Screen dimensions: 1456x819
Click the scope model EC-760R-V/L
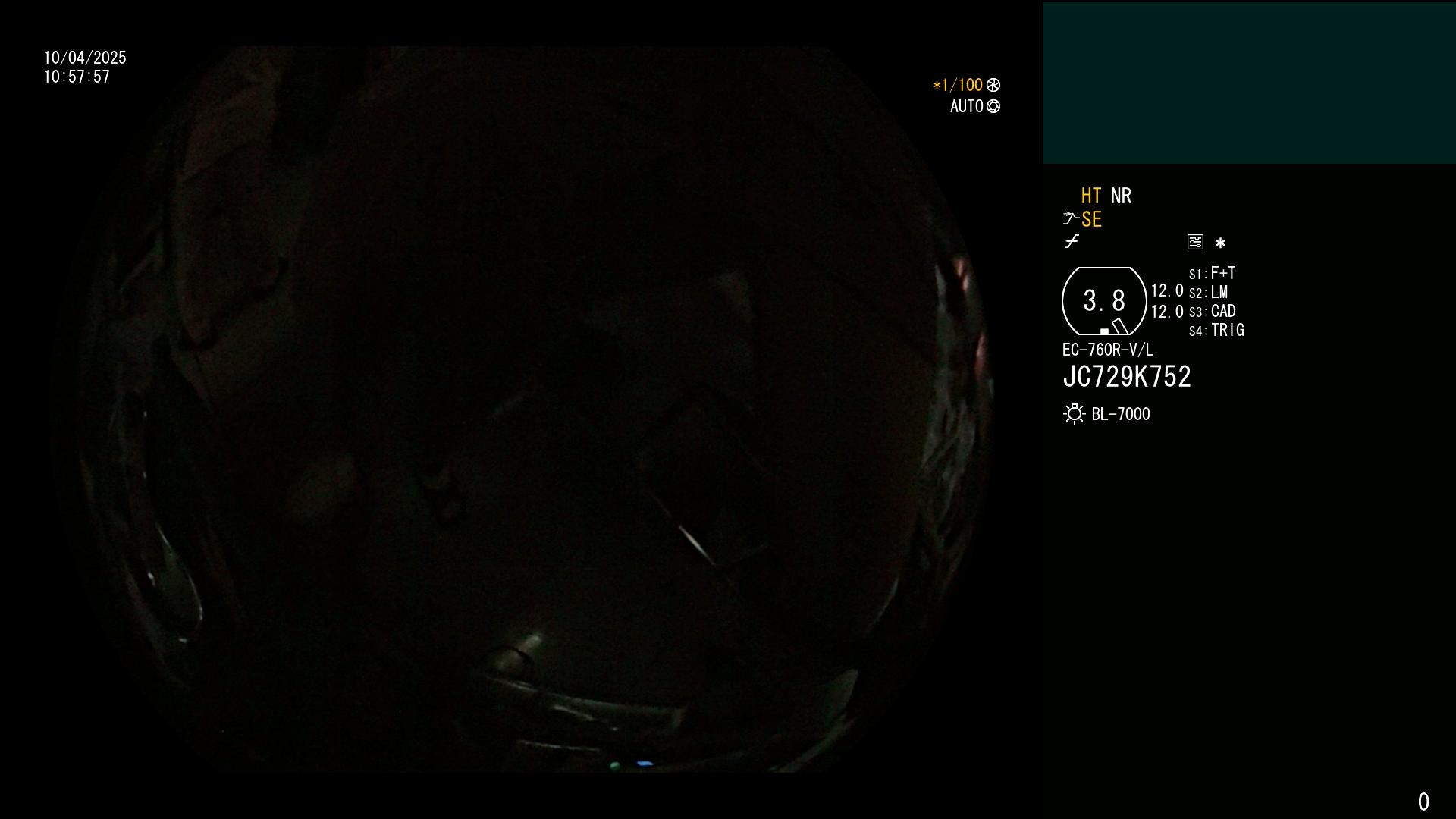(x=1108, y=350)
